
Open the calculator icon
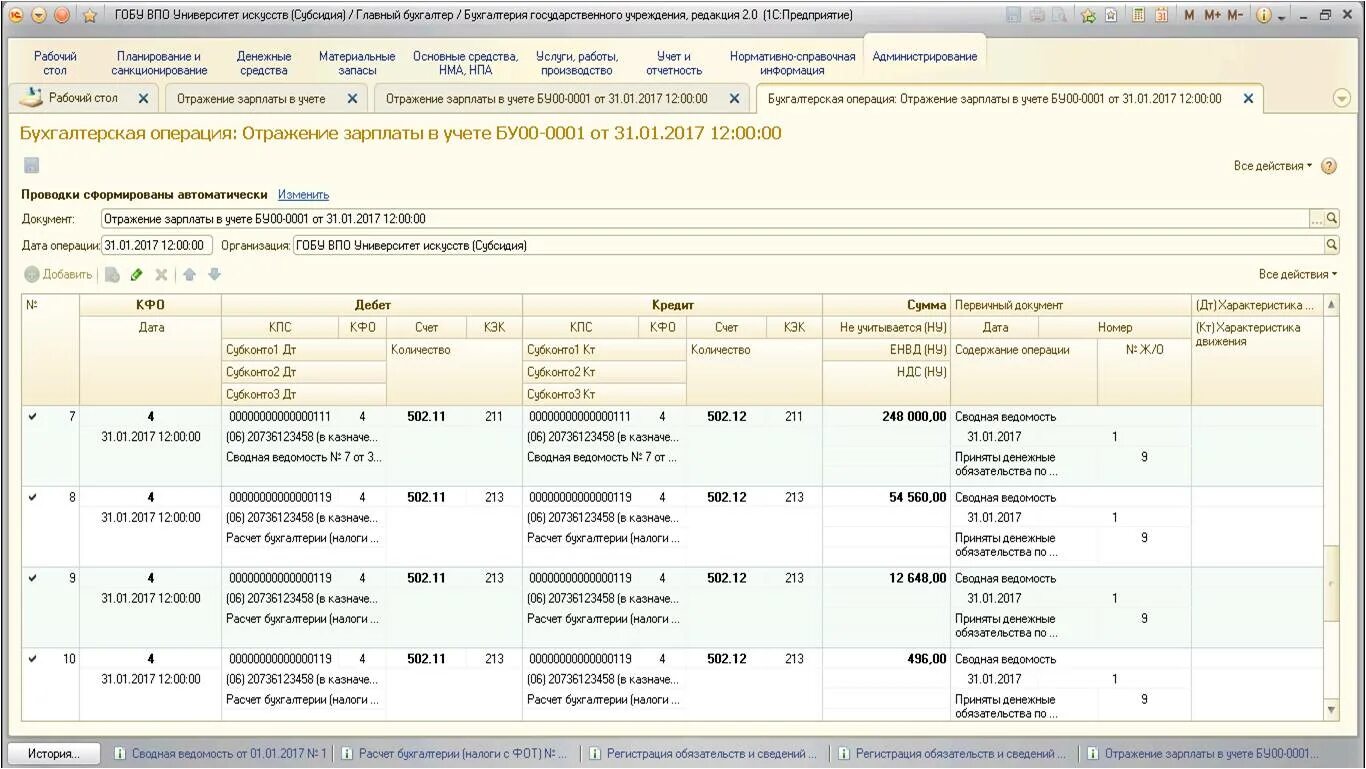pyautogui.click(x=1139, y=16)
